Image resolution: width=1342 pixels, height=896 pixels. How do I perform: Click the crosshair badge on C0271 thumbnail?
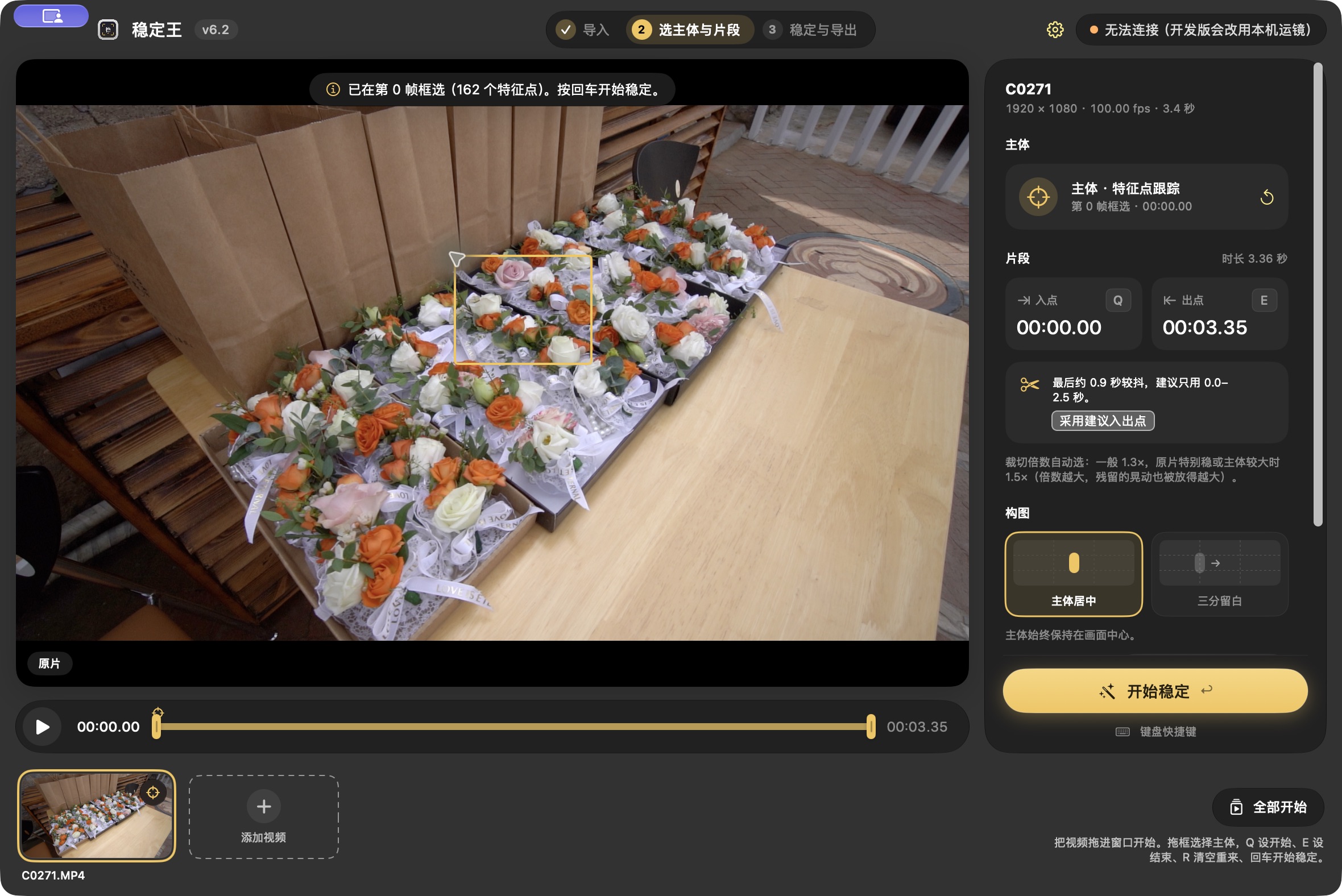(152, 793)
